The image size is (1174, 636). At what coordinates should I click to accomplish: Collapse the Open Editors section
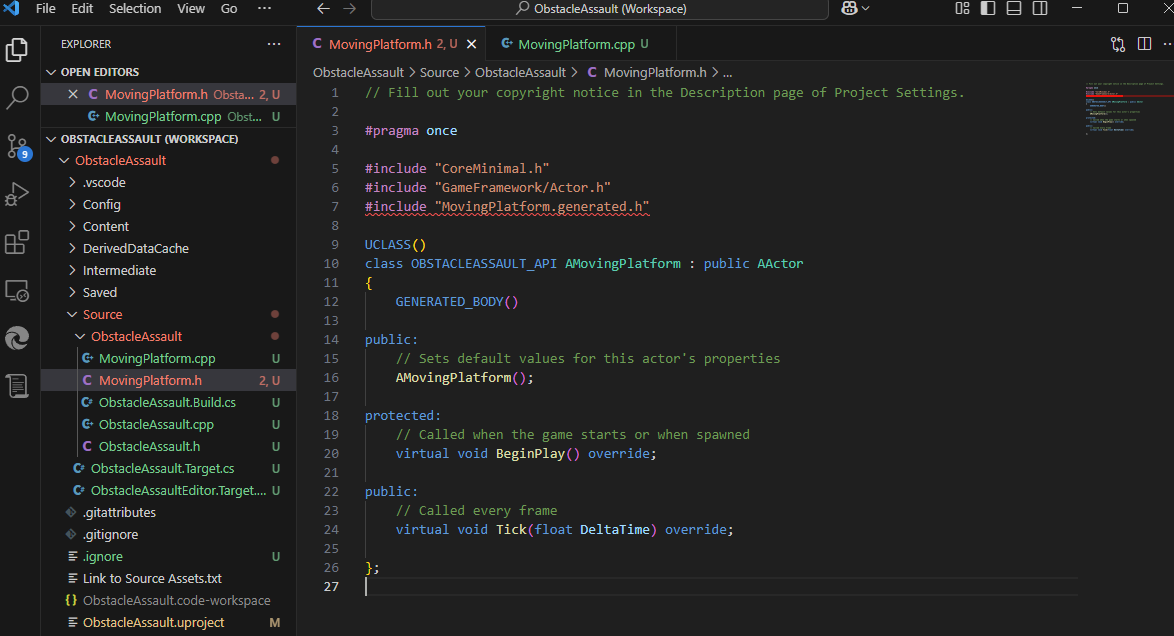51,72
